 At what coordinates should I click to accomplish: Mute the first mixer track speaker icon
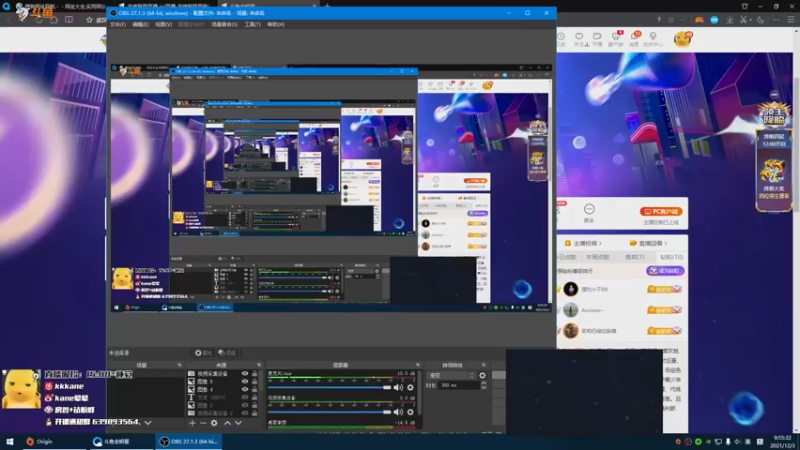398,387
